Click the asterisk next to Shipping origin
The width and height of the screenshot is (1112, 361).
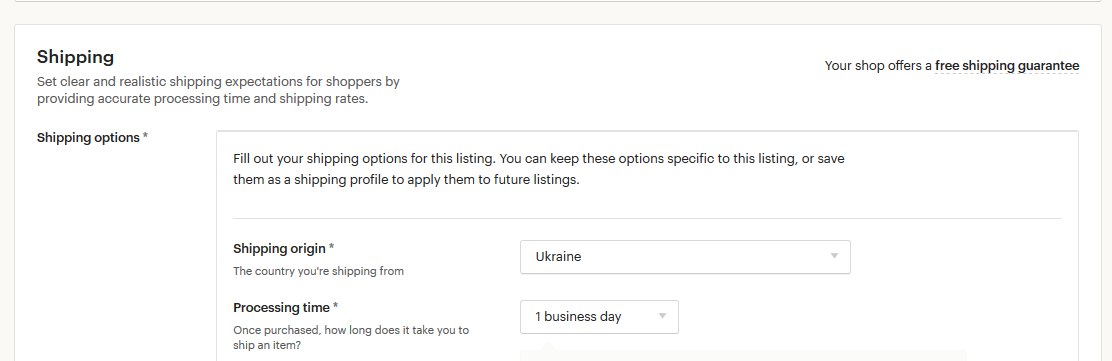(331, 248)
